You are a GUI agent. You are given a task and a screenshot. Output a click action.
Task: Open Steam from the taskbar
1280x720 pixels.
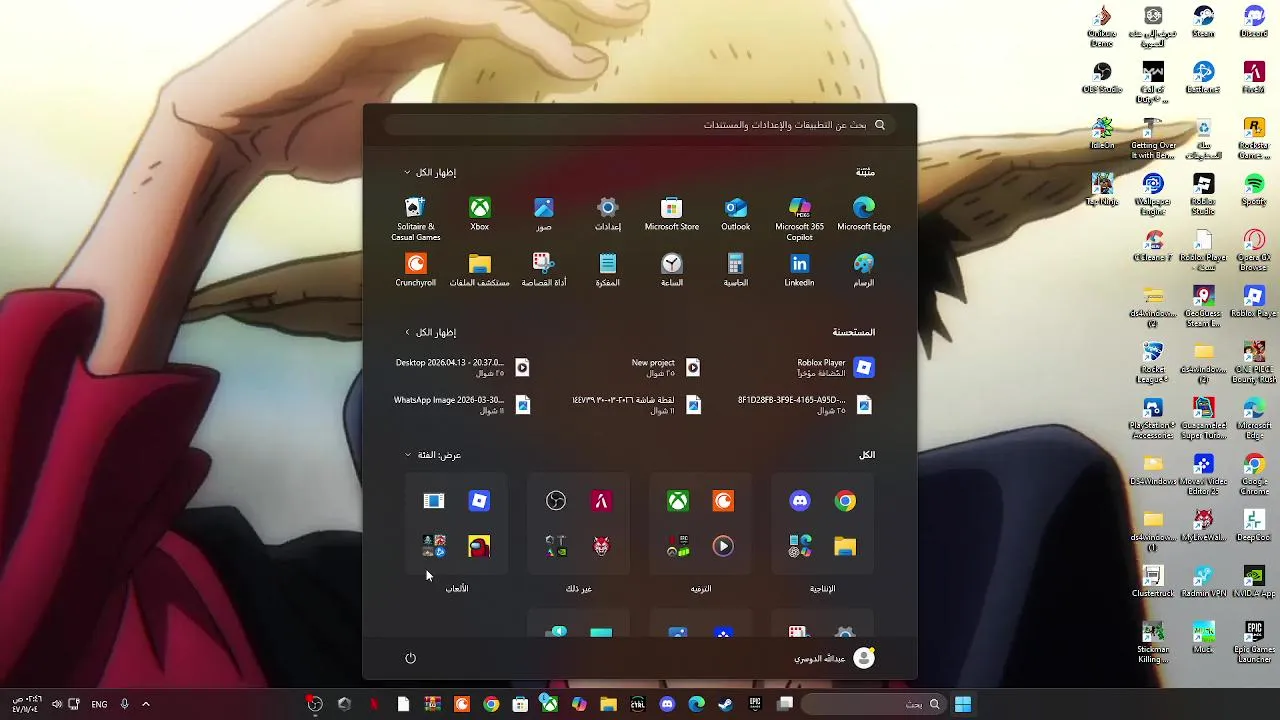coord(725,704)
